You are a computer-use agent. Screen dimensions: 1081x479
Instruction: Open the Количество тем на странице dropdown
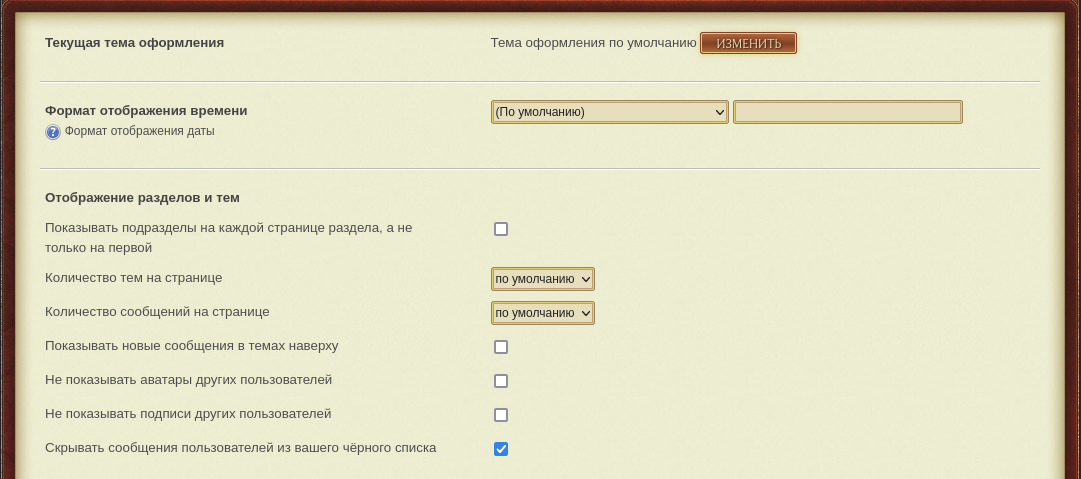[543, 279]
